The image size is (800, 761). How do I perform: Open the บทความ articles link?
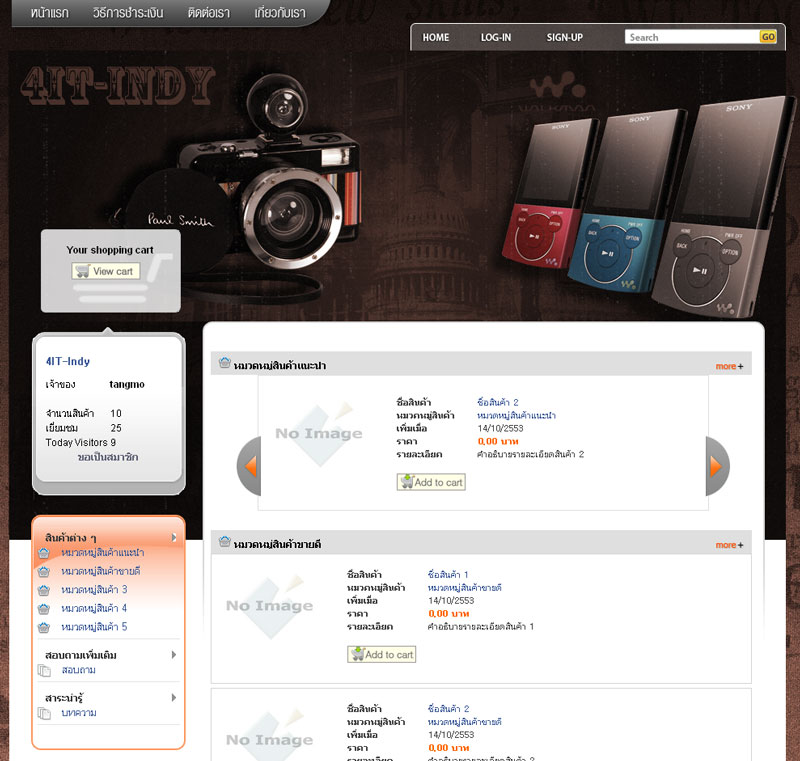point(79,713)
